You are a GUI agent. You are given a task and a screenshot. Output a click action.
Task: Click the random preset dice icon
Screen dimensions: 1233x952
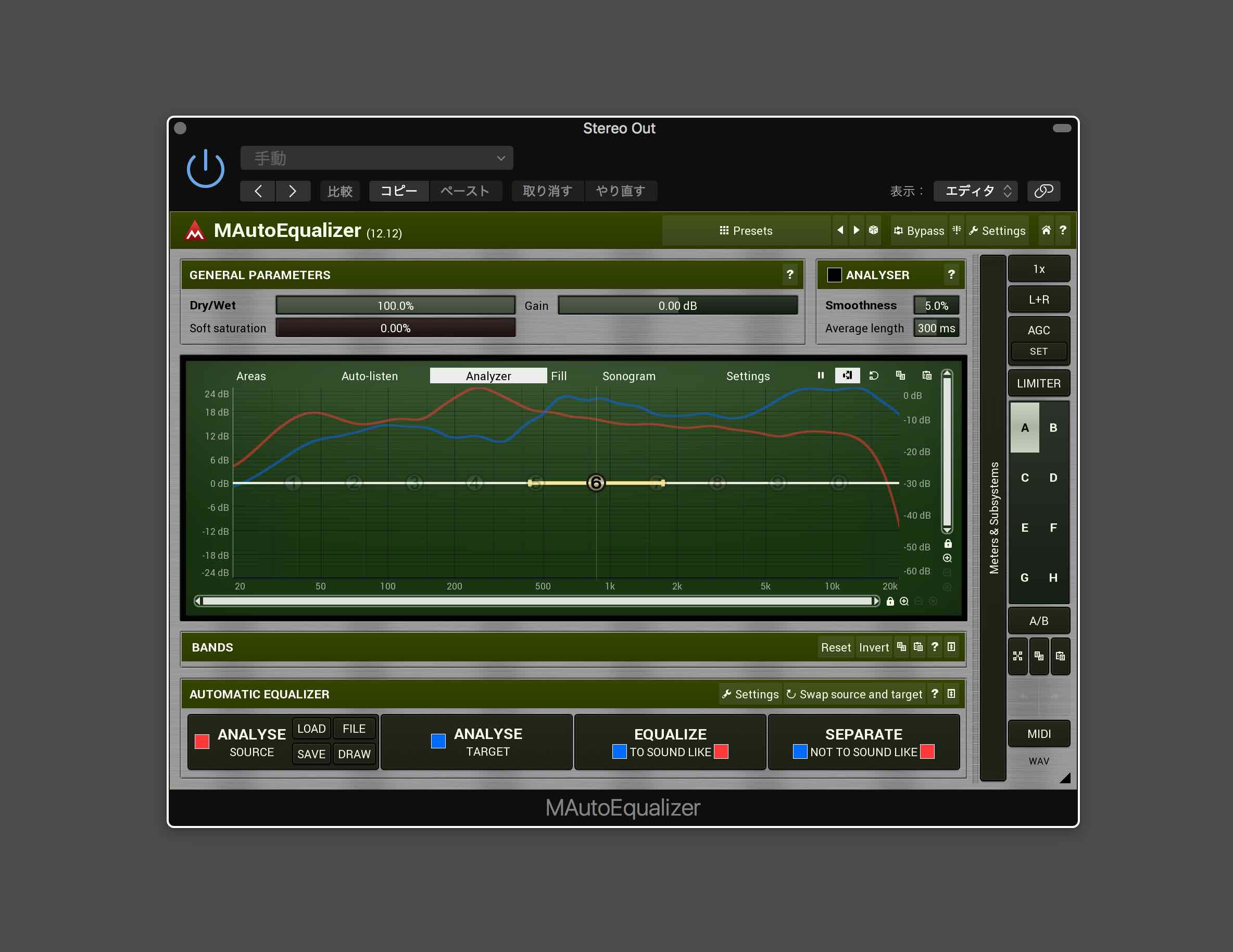tap(873, 230)
